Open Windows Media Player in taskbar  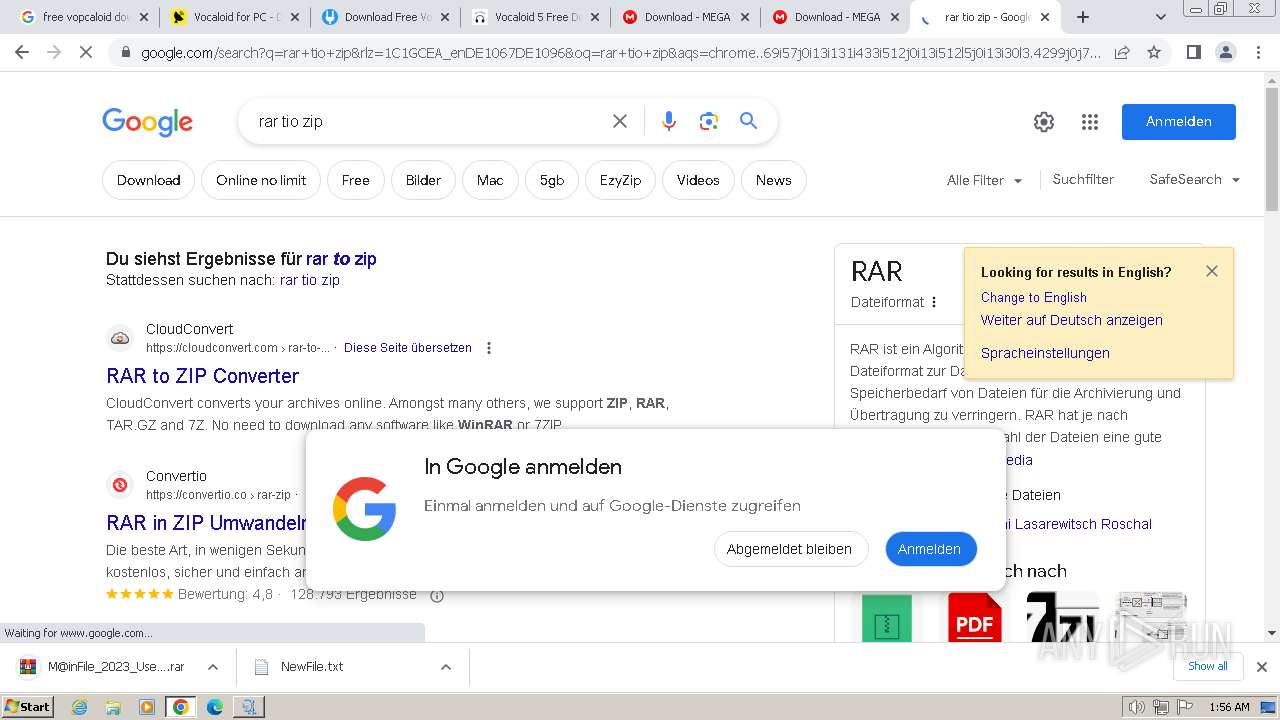point(147,707)
